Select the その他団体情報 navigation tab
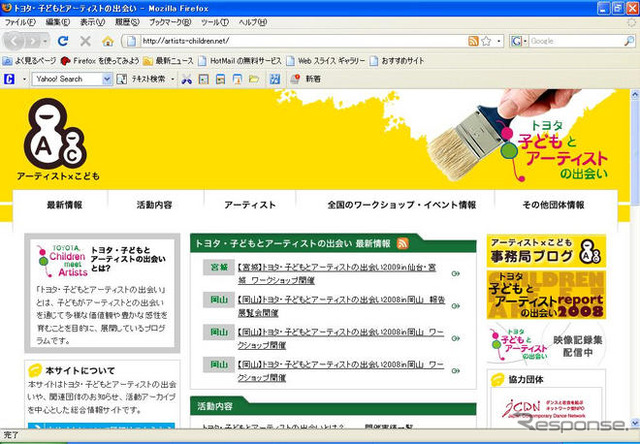 553,205
